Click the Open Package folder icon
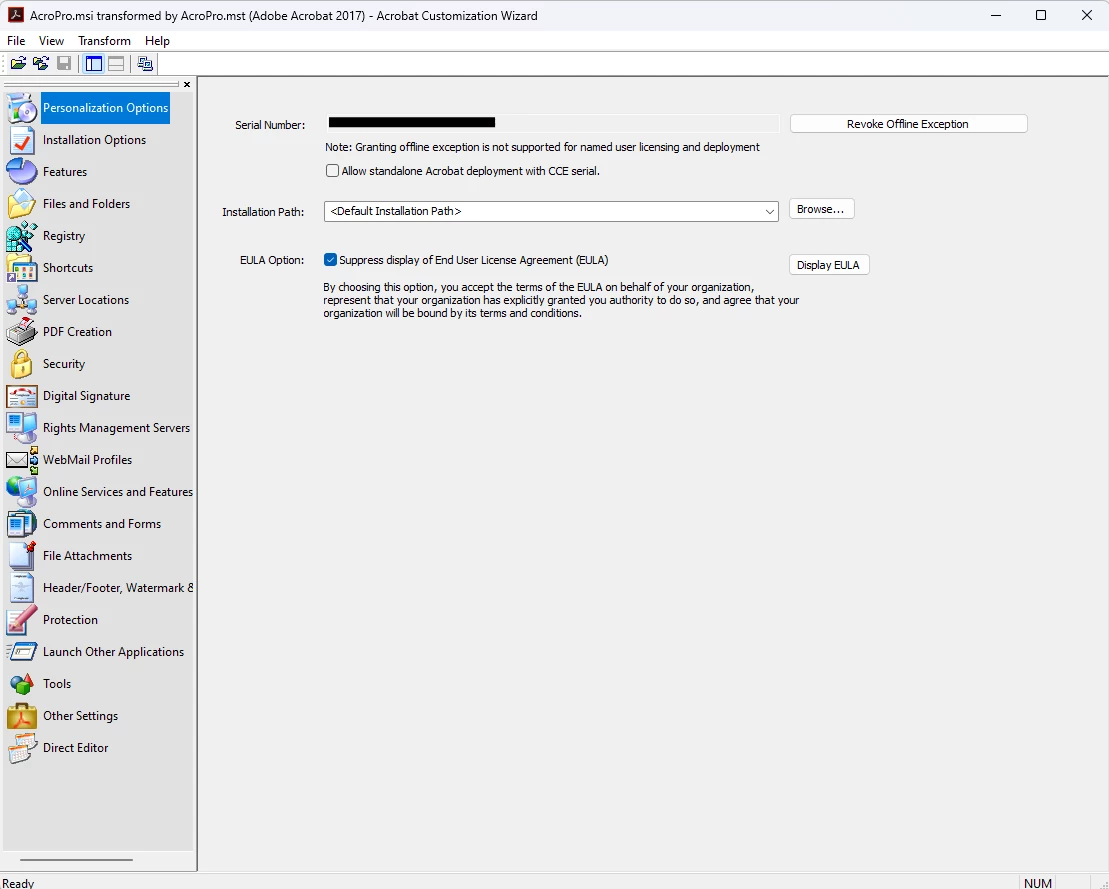 (x=18, y=64)
